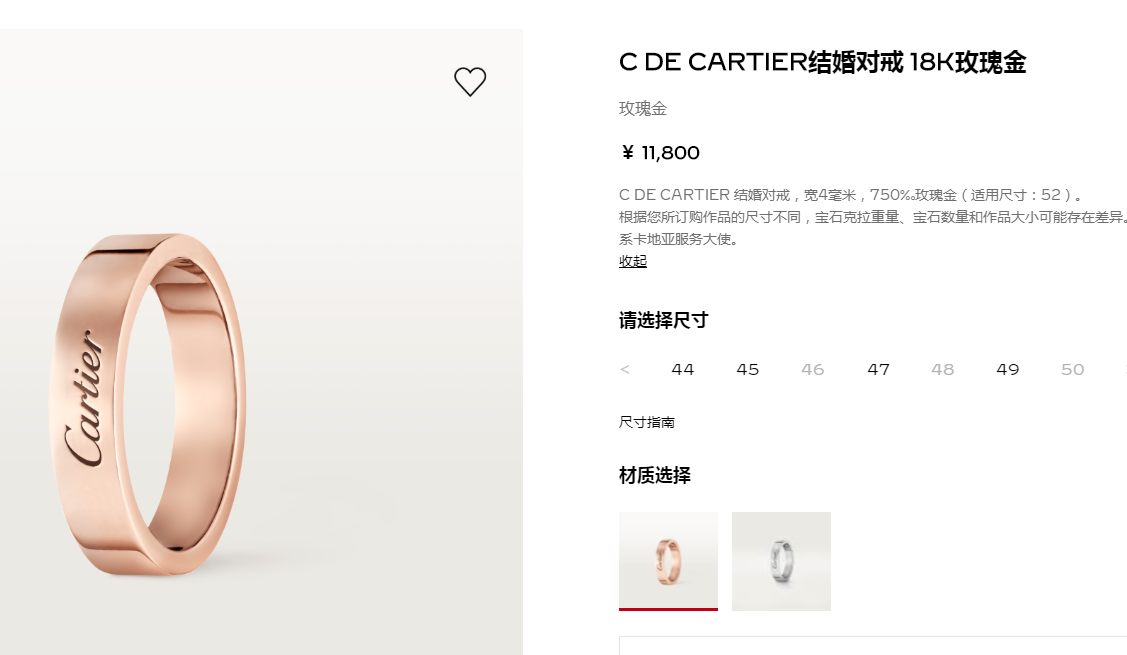Click the 请选择尺寸 heading
The height and width of the screenshot is (655, 1127).
coord(663,321)
